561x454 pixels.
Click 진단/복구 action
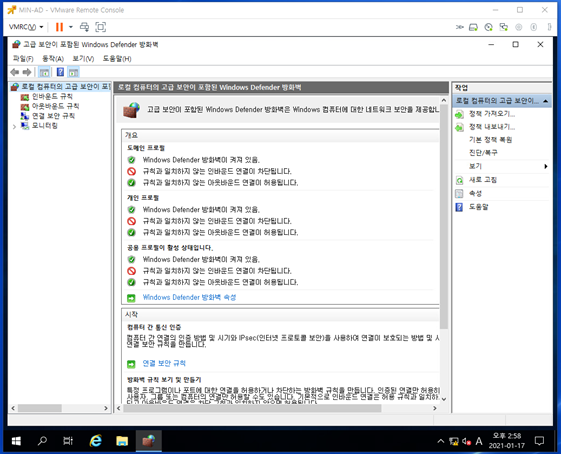click(x=483, y=153)
